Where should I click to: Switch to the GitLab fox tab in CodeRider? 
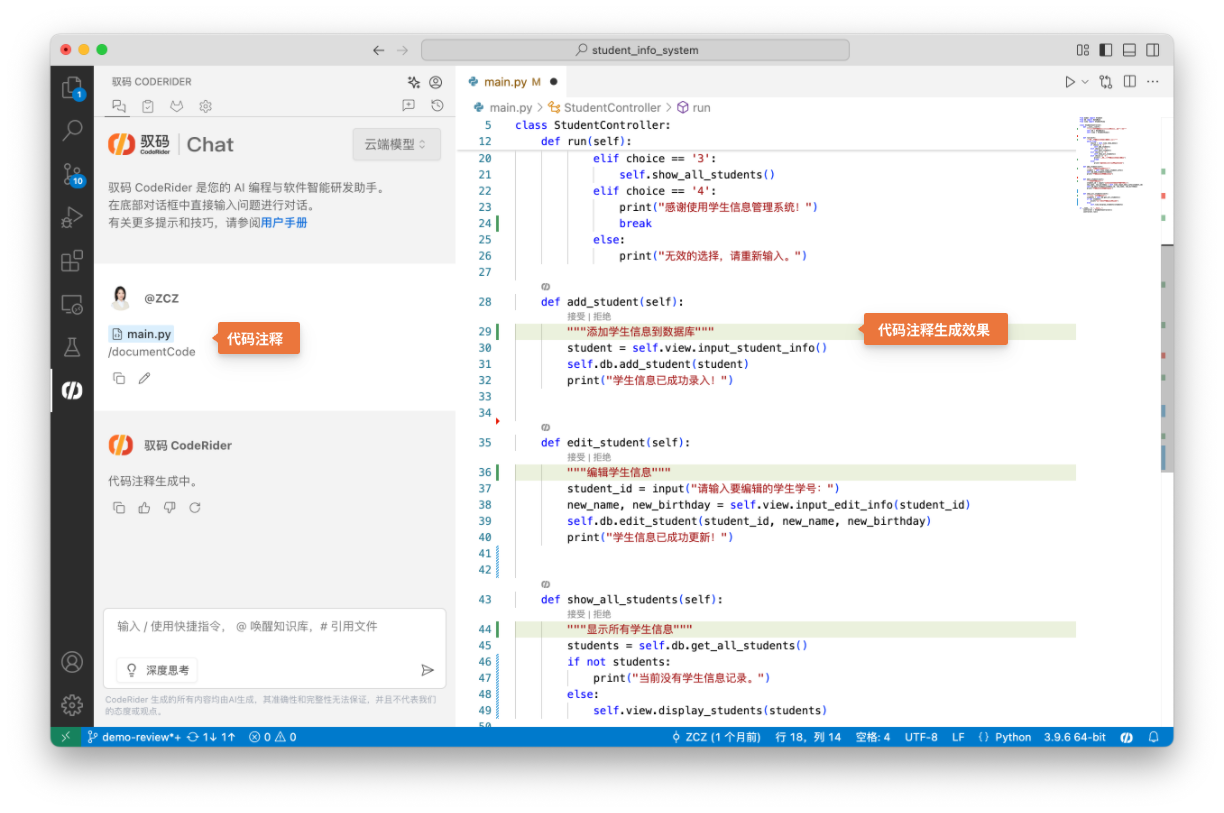[176, 105]
